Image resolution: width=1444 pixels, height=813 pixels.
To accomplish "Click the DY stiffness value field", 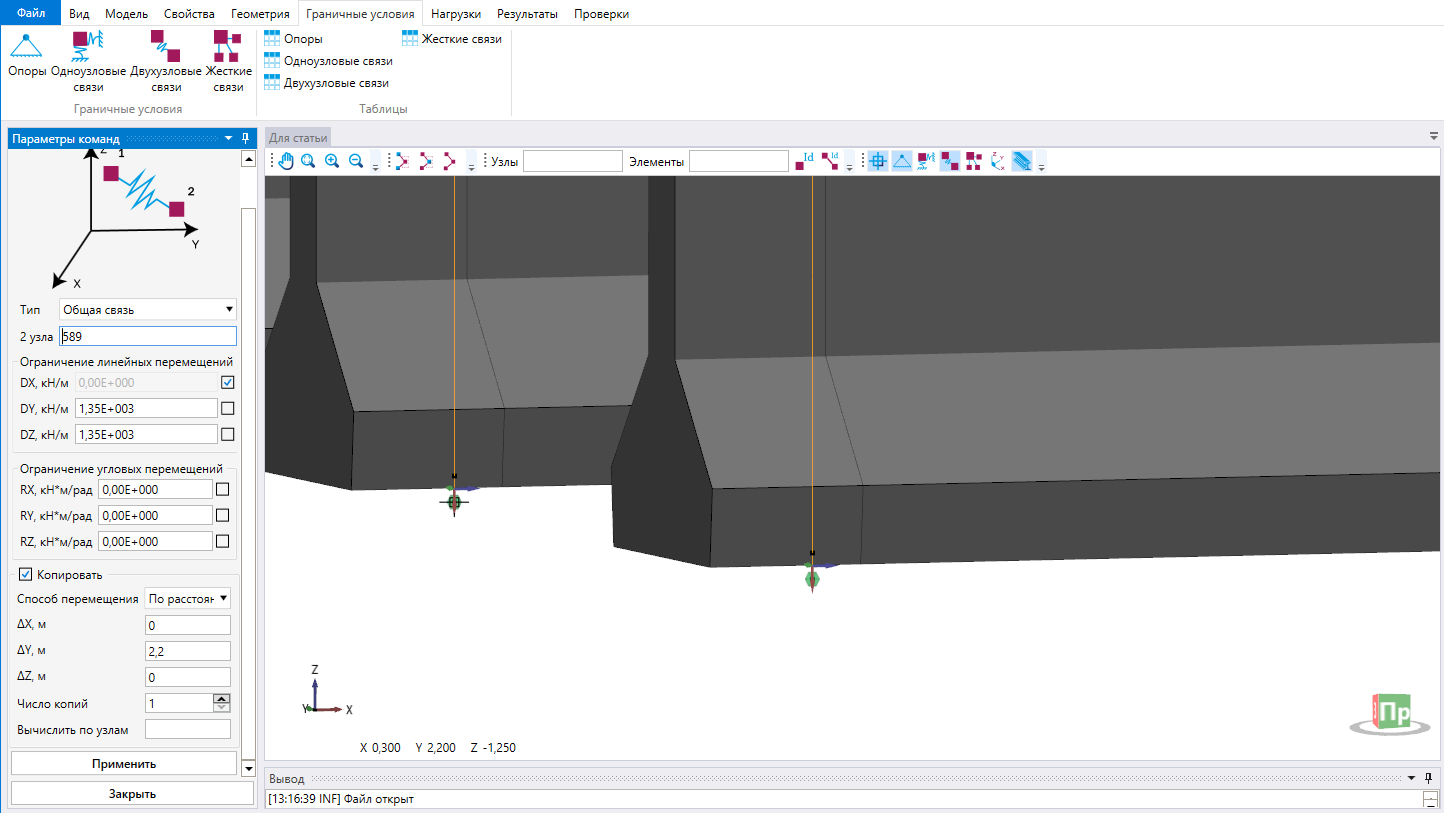I will tap(146, 408).
